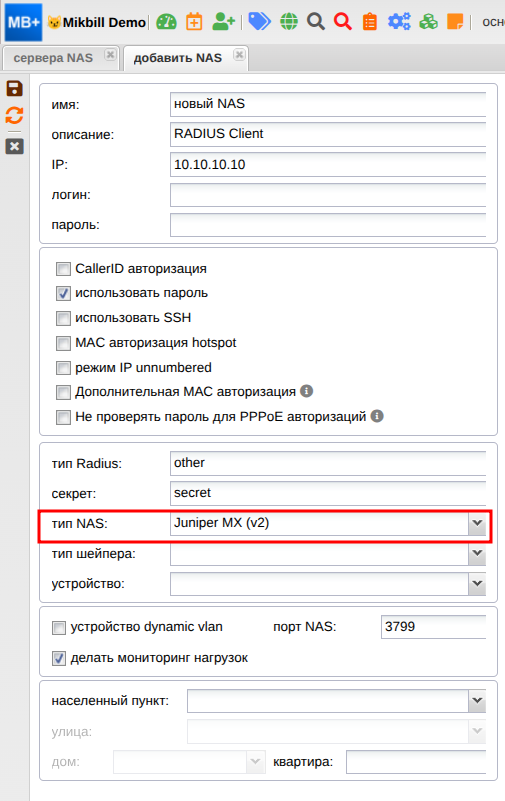
Task: Click the black magnifier search icon
Action: click(x=316, y=22)
